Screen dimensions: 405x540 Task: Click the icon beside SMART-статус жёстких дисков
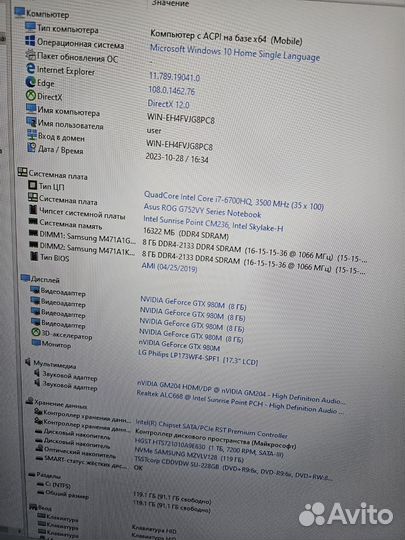click(x=40, y=458)
